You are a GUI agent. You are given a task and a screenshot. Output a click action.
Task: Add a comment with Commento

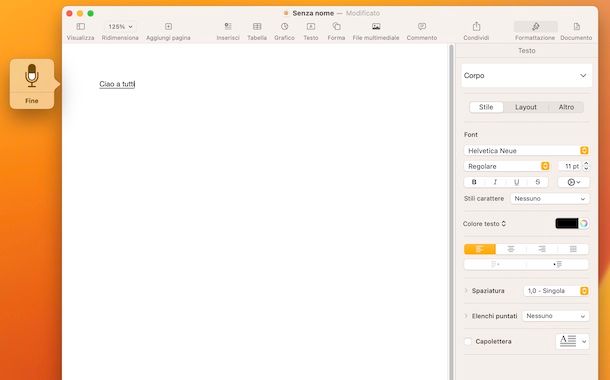click(422, 31)
